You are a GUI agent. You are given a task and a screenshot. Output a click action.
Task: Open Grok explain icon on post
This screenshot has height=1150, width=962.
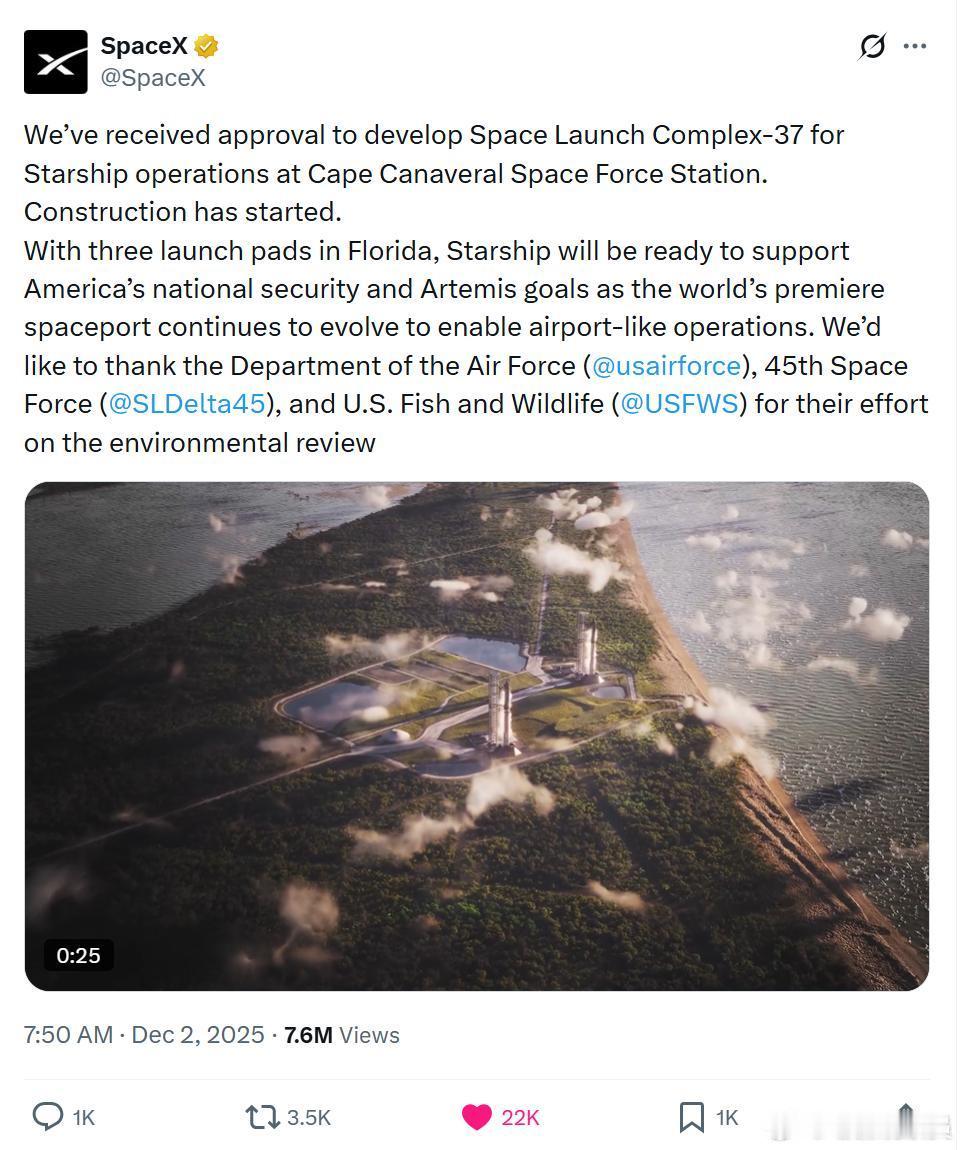pyautogui.click(x=872, y=47)
